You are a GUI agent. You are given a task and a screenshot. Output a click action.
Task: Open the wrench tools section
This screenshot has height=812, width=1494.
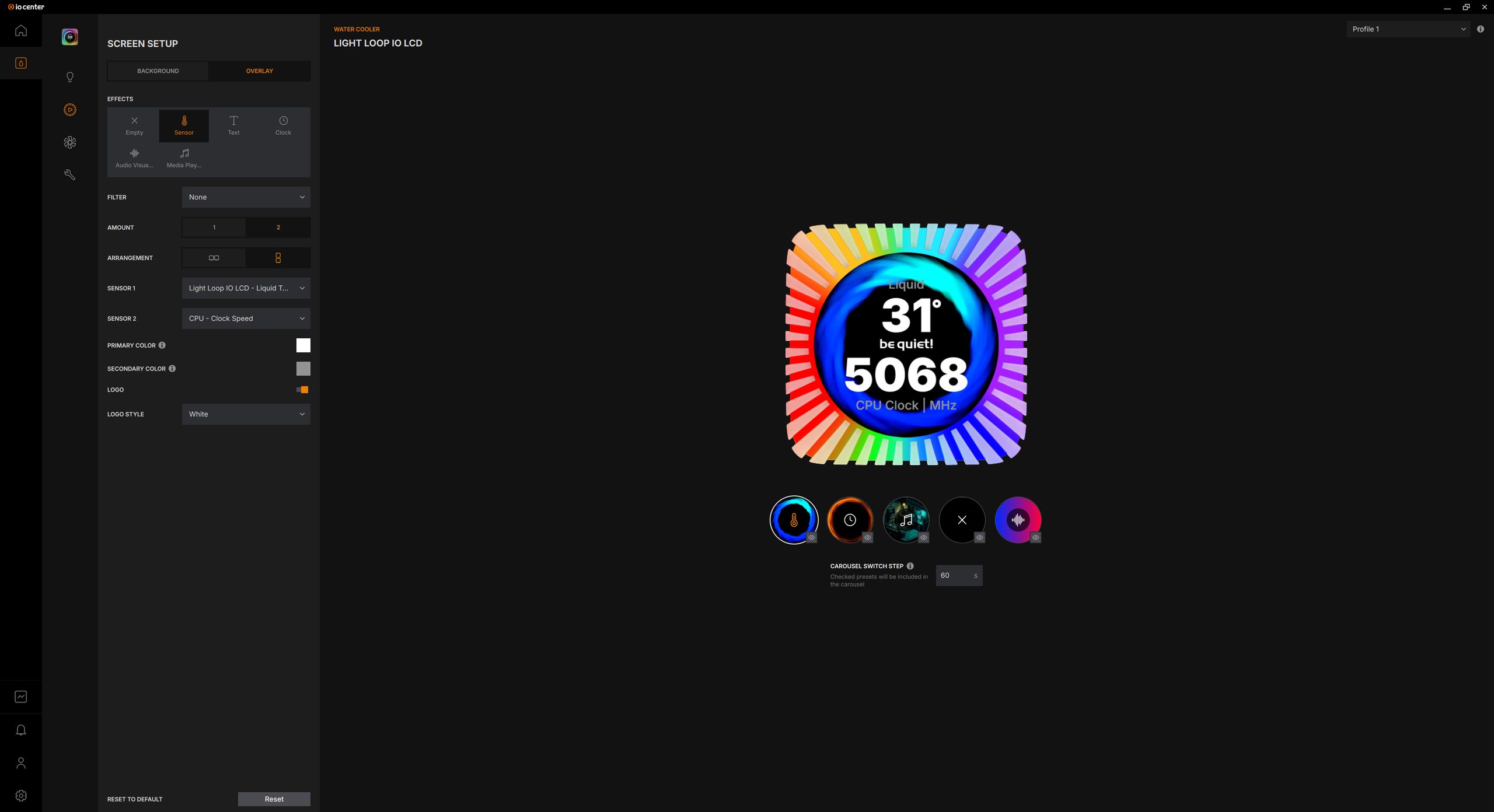[x=70, y=175]
